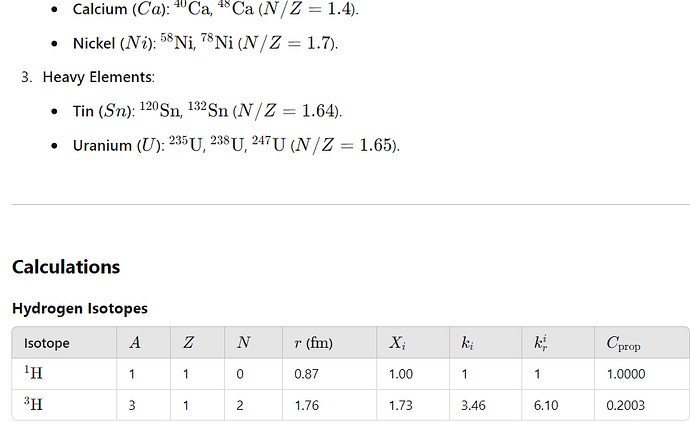Click the 0.2003 table cell
The width and height of the screenshot is (690, 422).
625,405
